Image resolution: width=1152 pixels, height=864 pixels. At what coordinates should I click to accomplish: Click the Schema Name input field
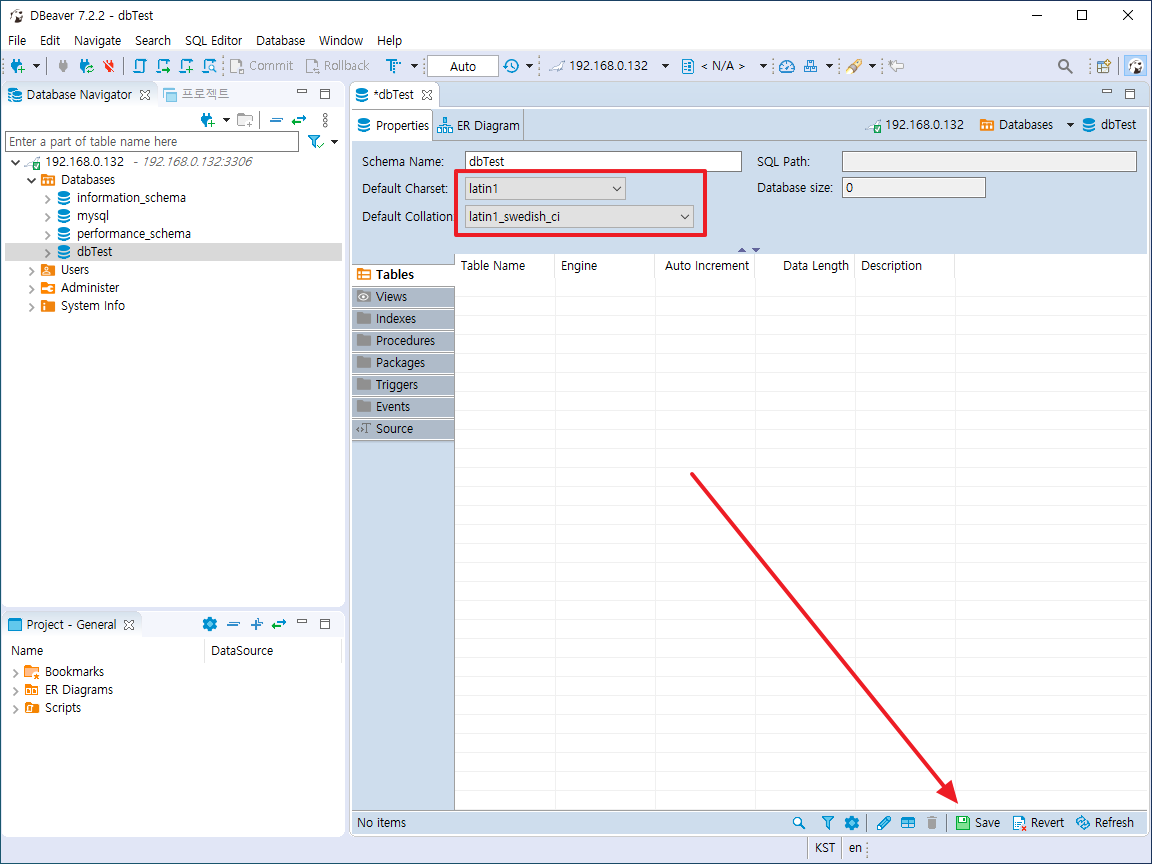(603, 162)
